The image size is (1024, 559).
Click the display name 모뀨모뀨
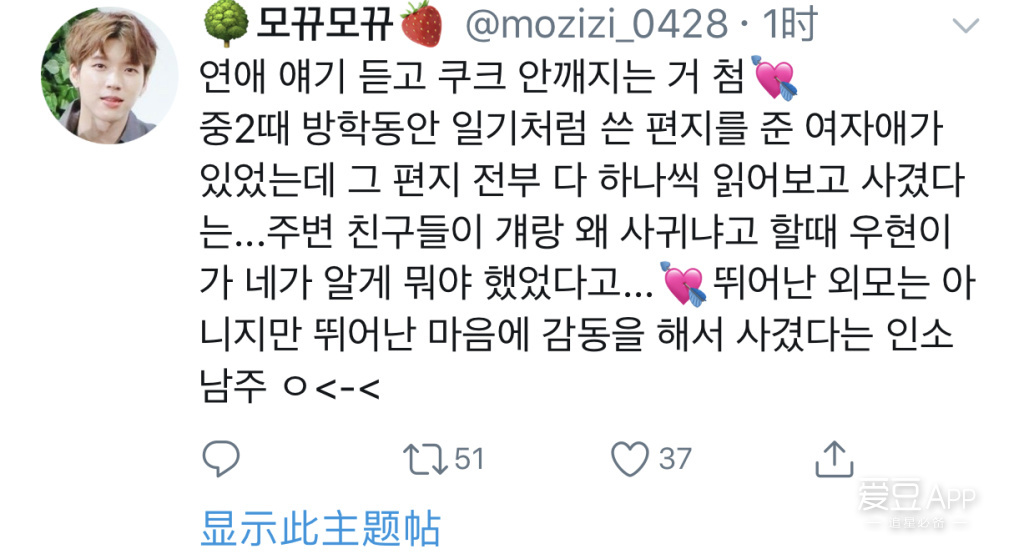click(x=324, y=24)
